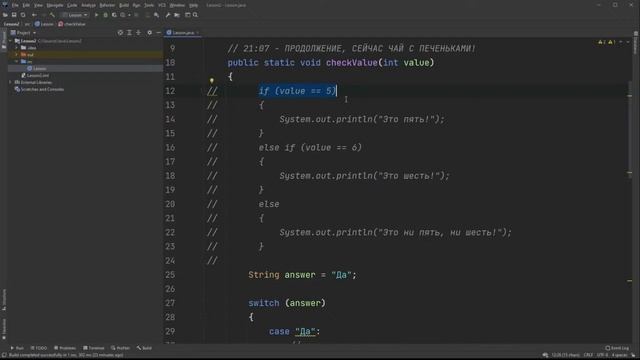The image size is (640, 360).
Task: Collapse the Lesson2 project root node
Action: click(11, 41)
